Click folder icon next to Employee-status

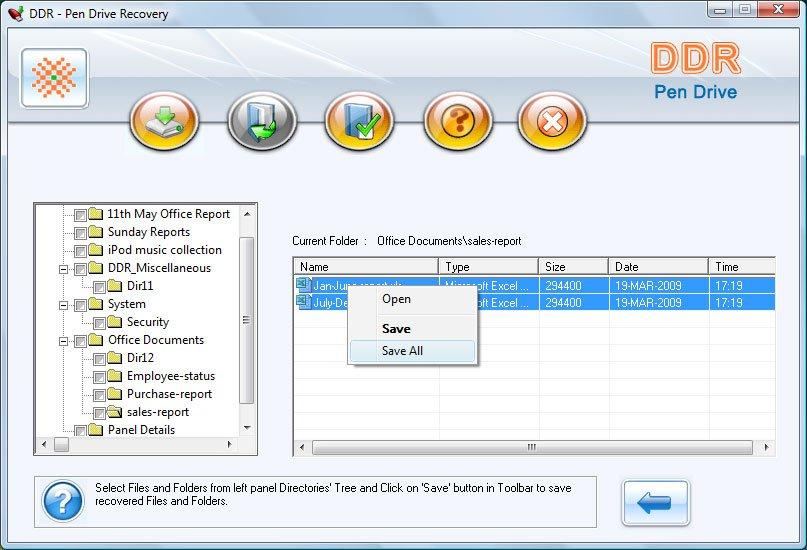[x=114, y=376]
